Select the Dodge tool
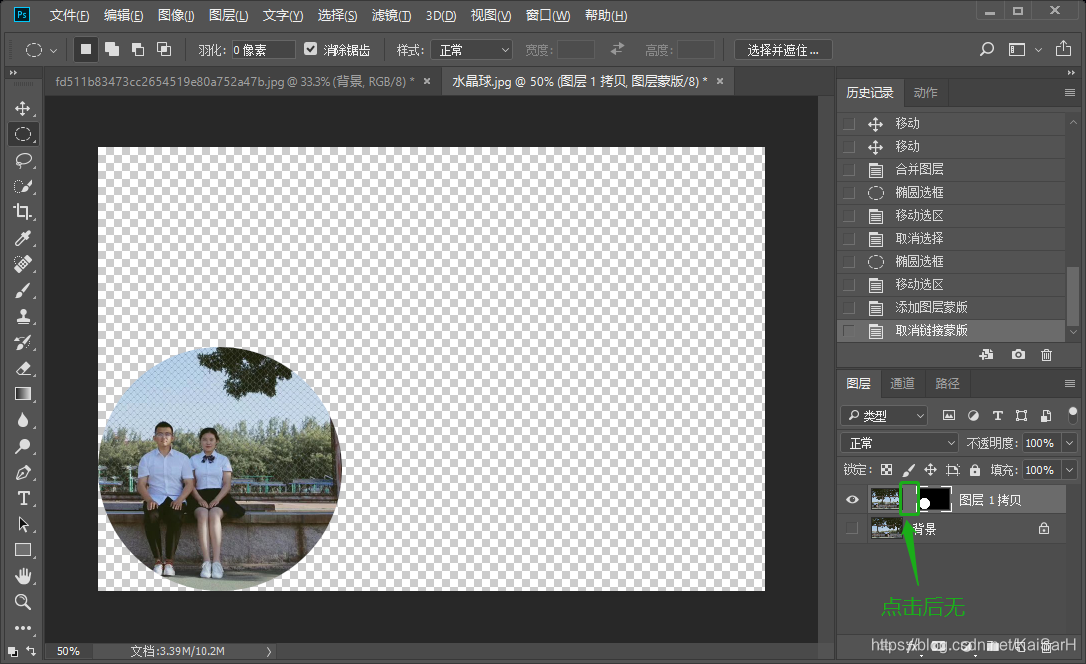The height and width of the screenshot is (664, 1086). click(23, 446)
